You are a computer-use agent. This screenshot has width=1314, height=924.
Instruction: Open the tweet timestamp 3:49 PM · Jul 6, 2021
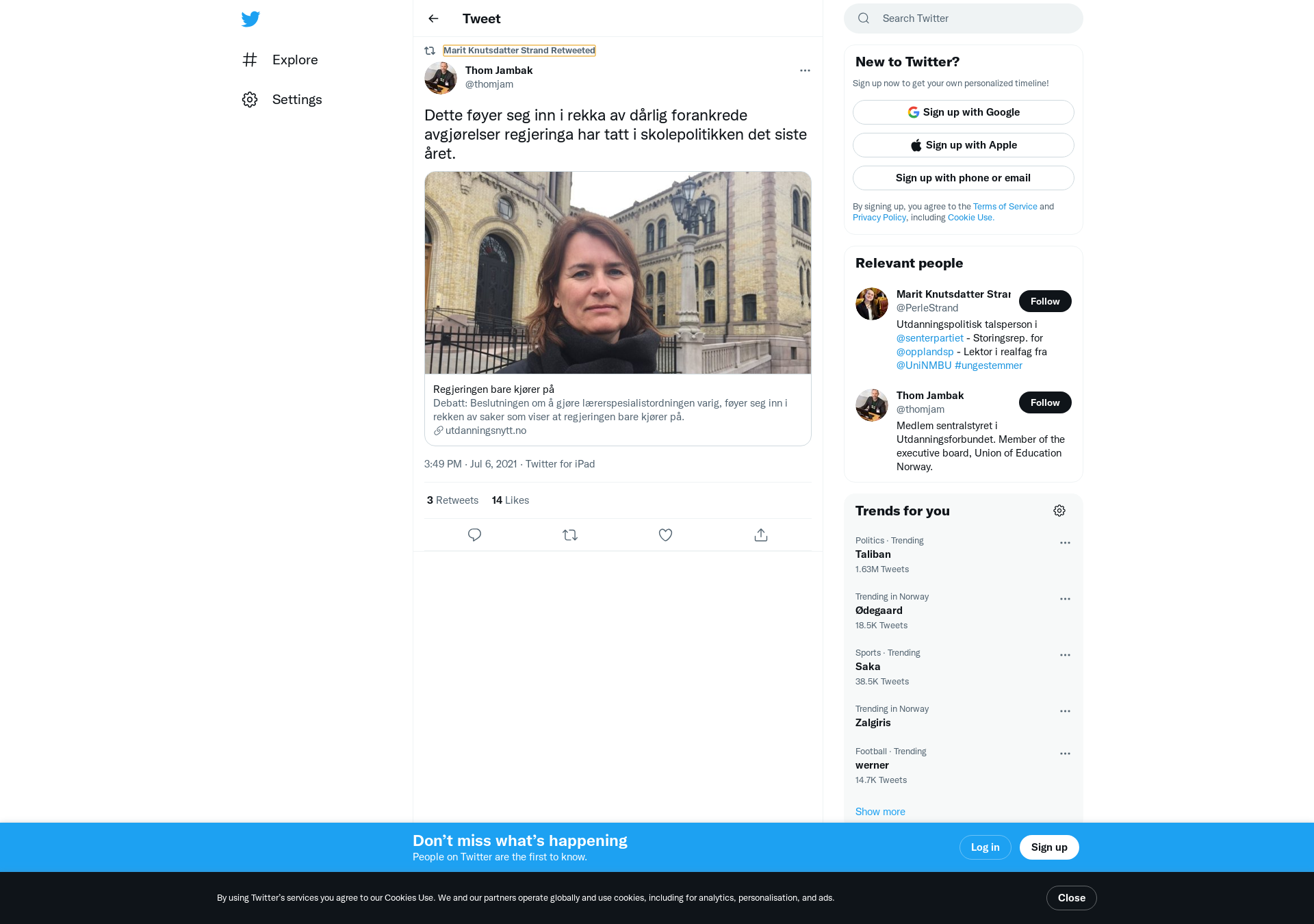tap(471, 464)
